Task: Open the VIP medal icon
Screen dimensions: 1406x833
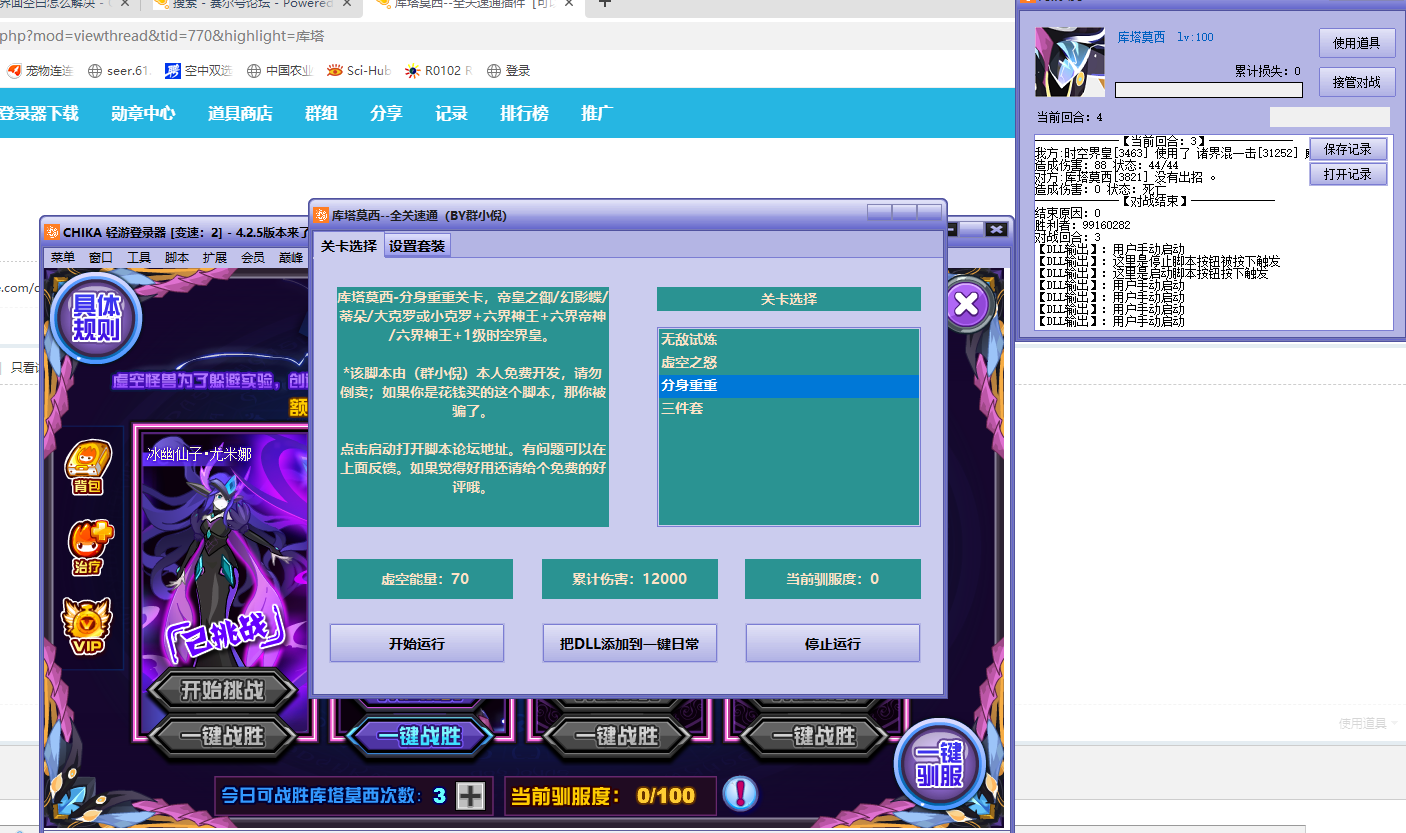Action: 87,626
